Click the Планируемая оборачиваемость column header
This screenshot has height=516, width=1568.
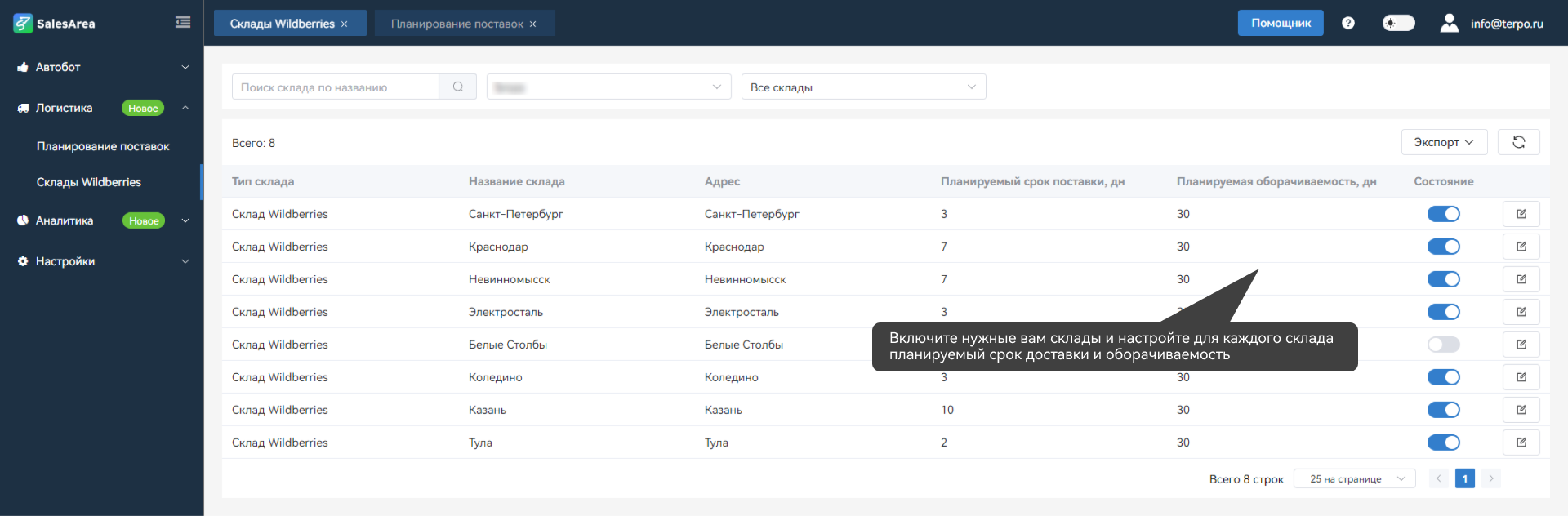click(1276, 181)
